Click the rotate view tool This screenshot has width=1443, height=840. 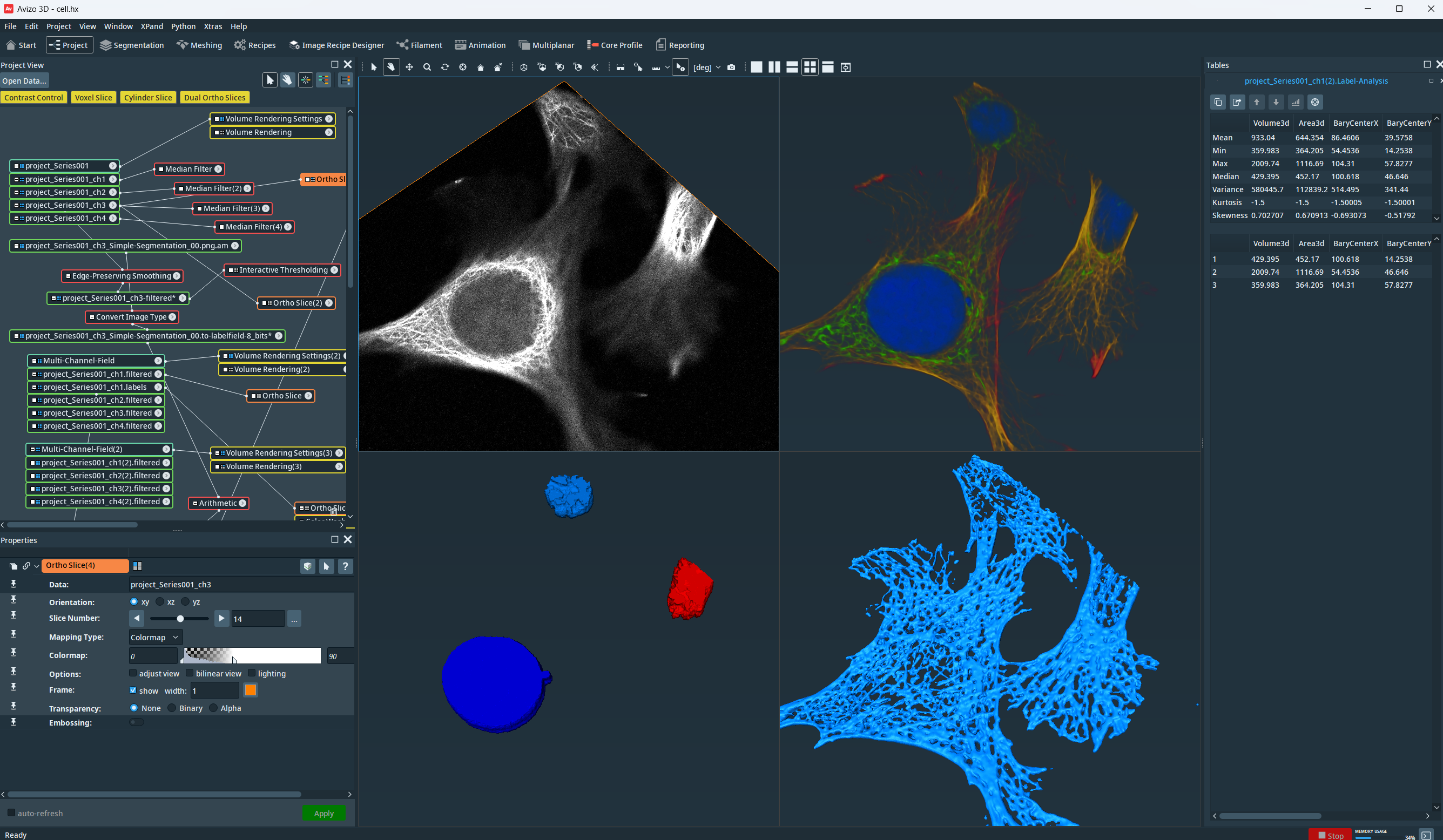point(445,67)
